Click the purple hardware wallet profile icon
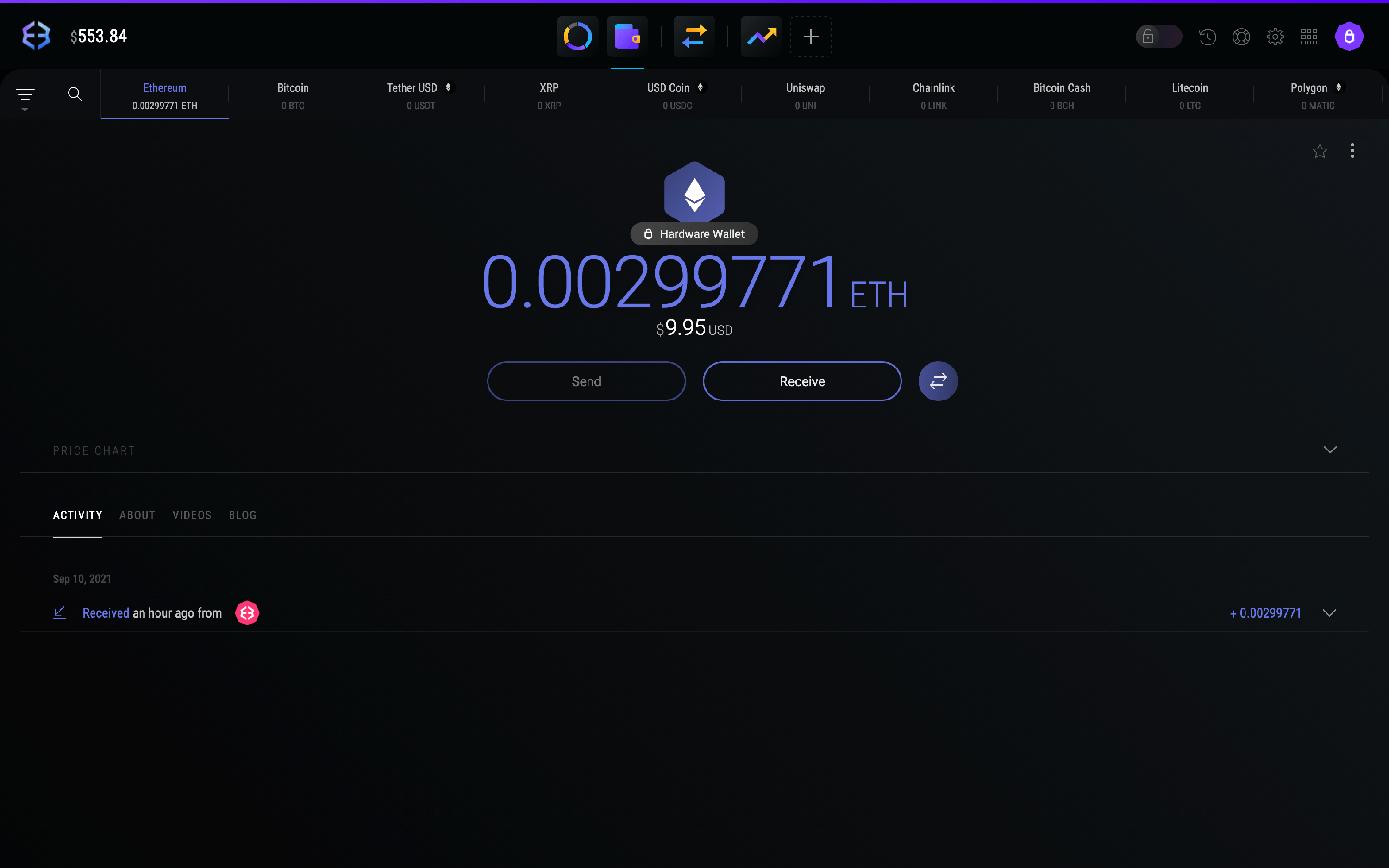 click(x=1349, y=36)
